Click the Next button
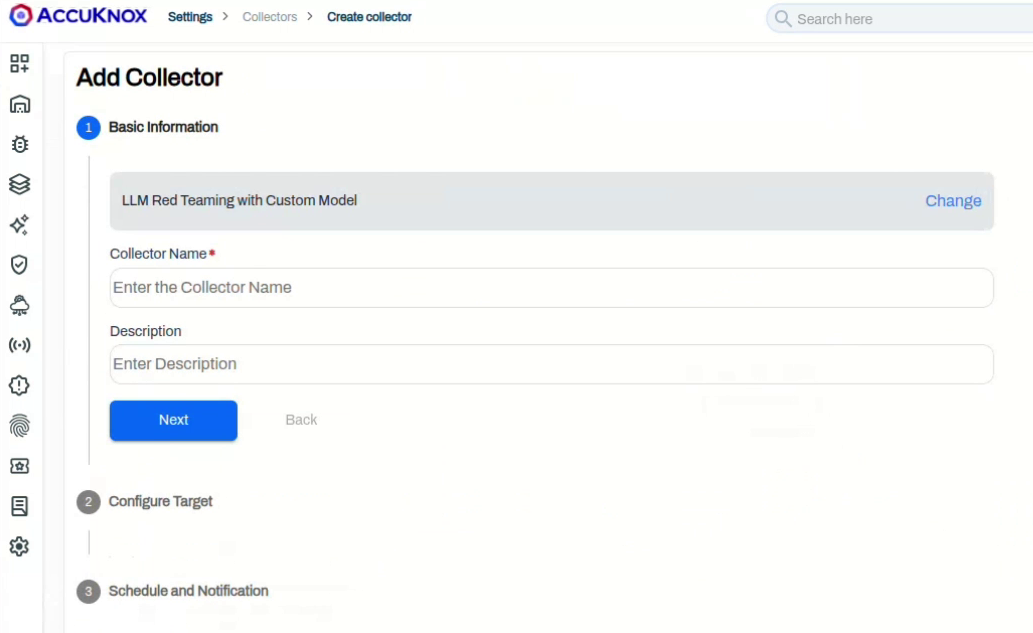 [173, 420]
